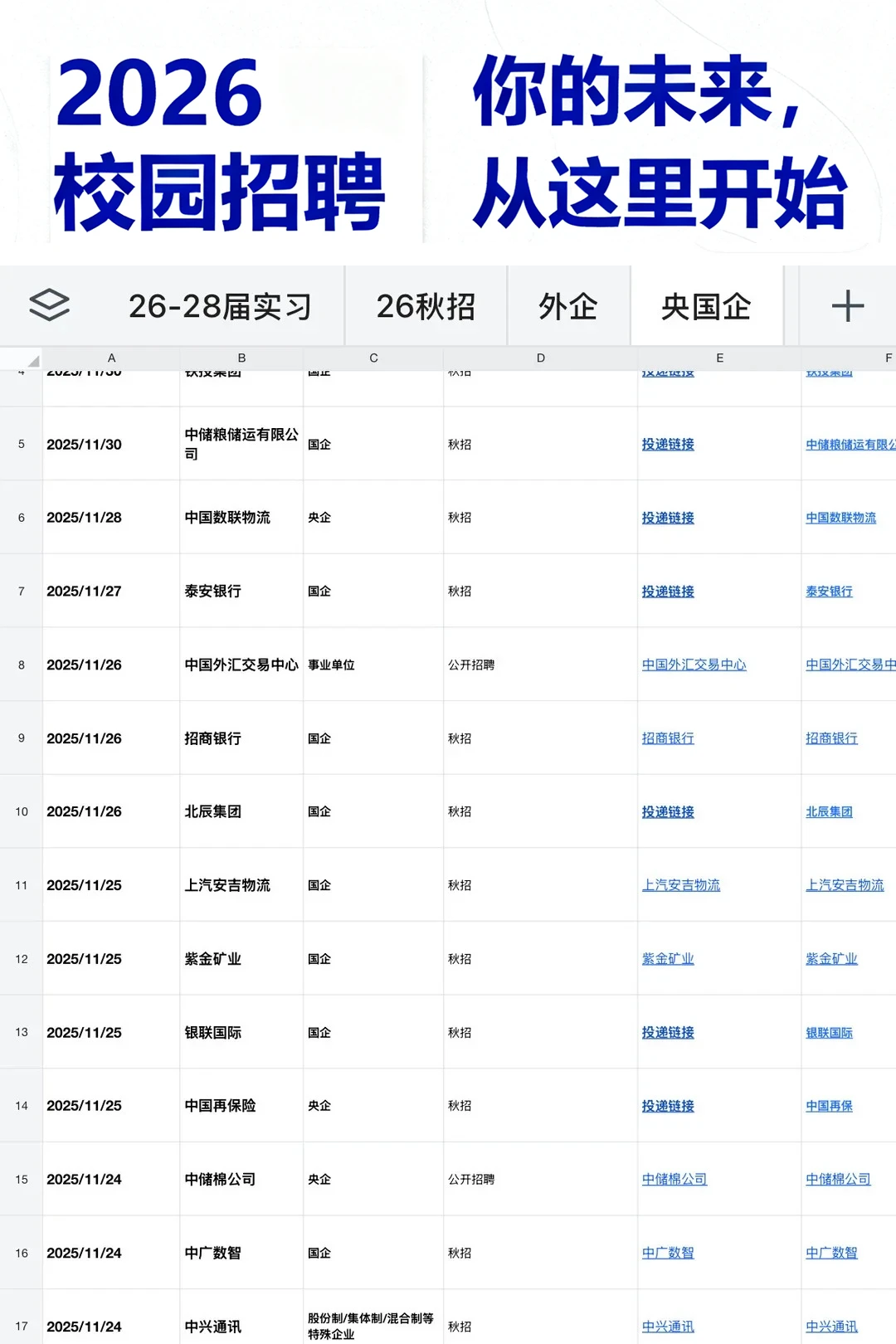
Task: Open 投递链接 for 银联国际
Action: [668, 1033]
